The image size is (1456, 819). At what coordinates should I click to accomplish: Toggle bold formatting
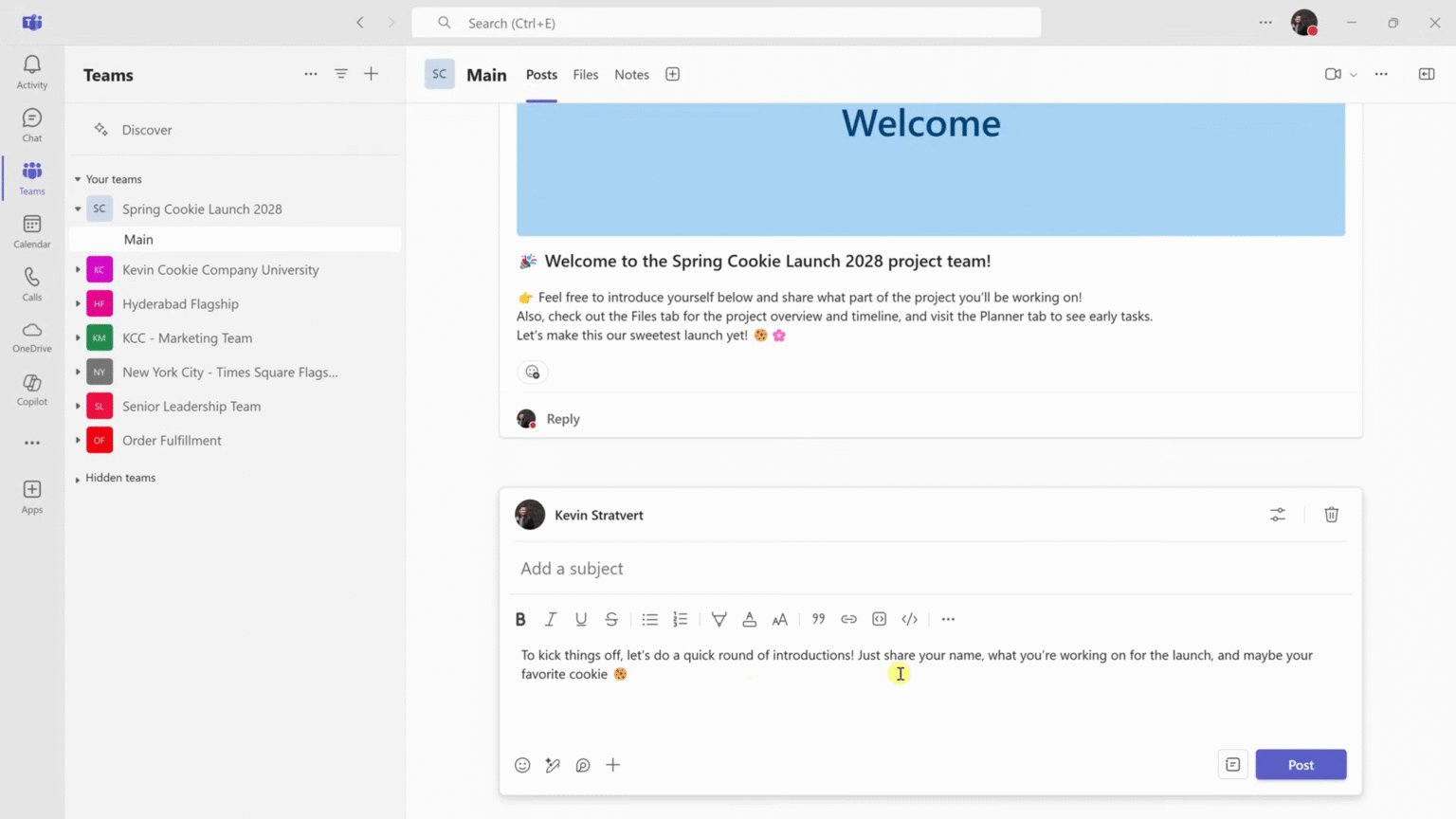coord(520,619)
